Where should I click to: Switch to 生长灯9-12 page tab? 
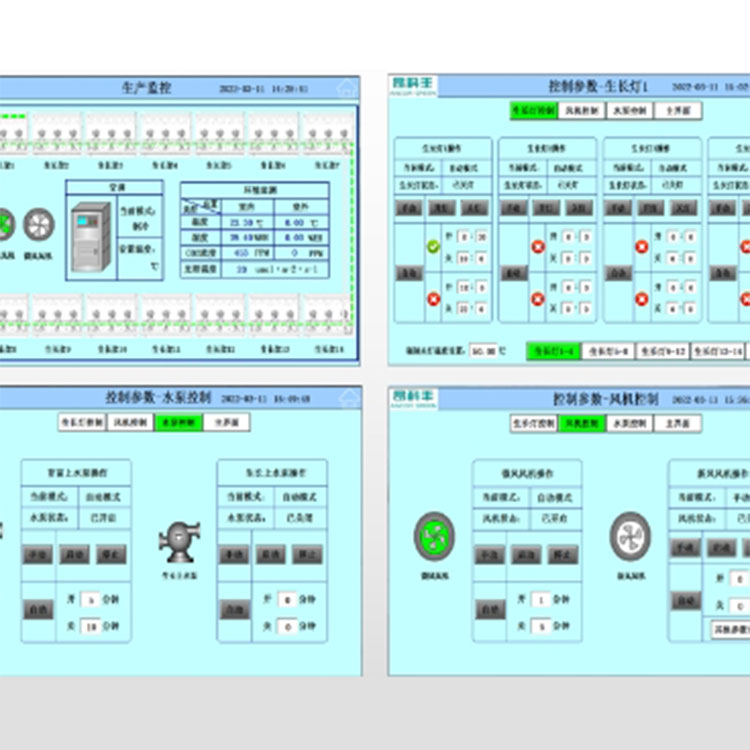click(663, 352)
